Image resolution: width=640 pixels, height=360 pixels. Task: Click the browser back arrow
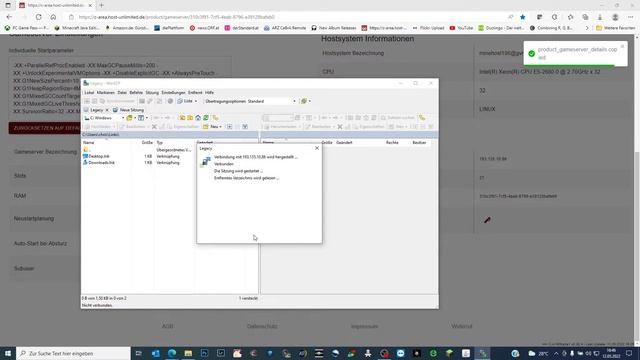(x=9, y=17)
